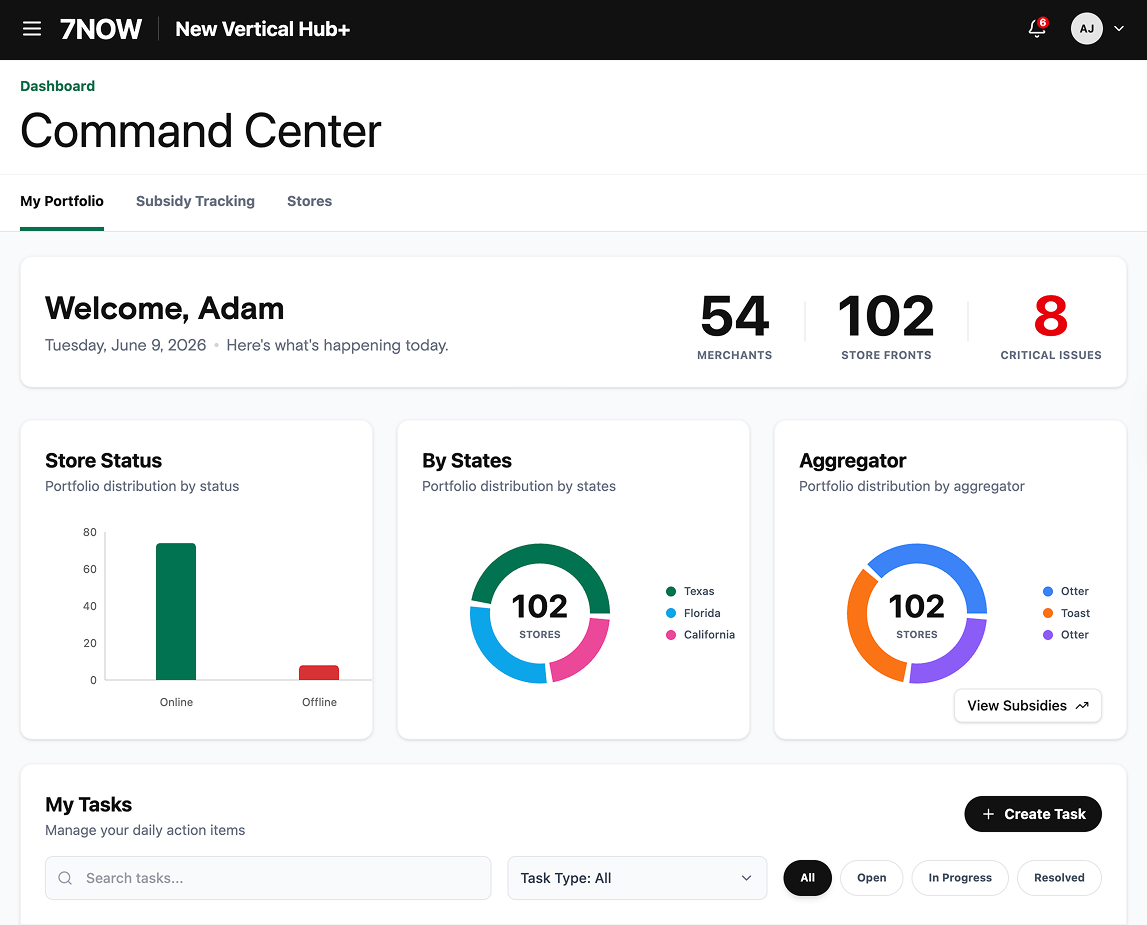1147x925 pixels.
Task: Open the notifications bell
Action: (1037, 29)
